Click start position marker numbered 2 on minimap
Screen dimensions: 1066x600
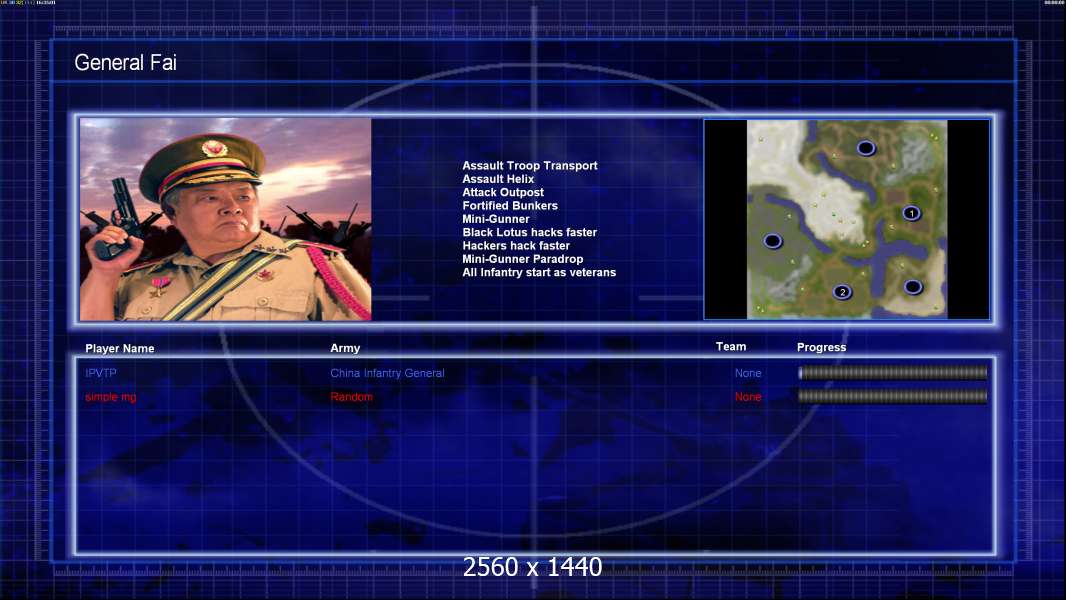coord(842,292)
